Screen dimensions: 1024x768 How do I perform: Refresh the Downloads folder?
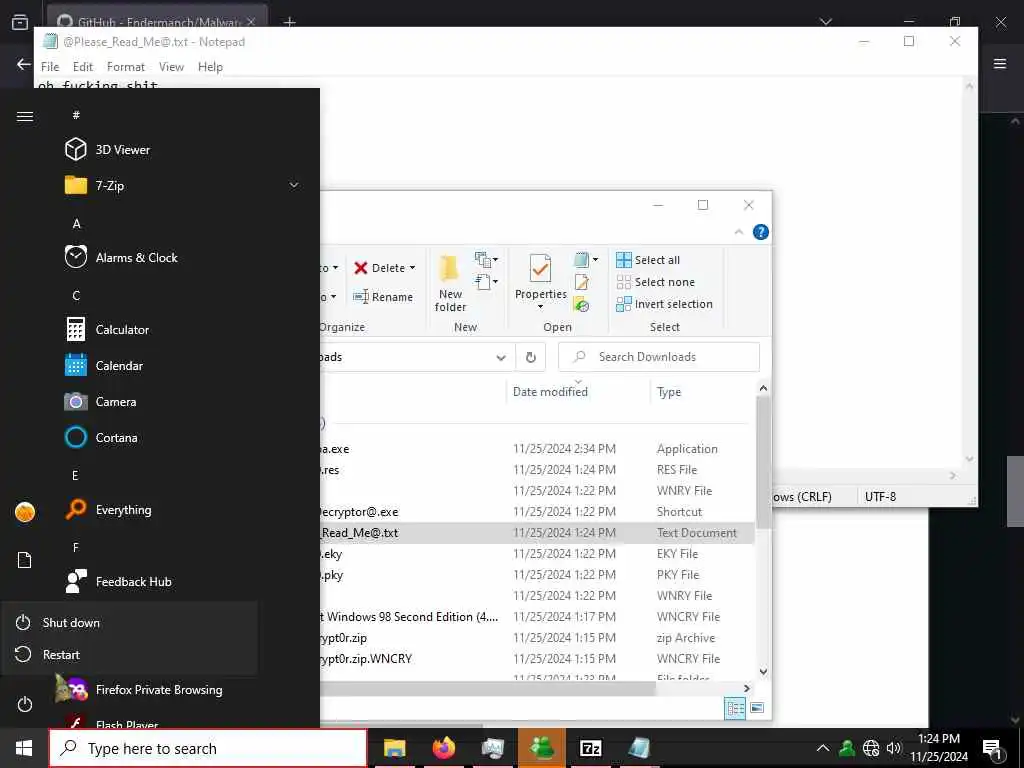[531, 357]
